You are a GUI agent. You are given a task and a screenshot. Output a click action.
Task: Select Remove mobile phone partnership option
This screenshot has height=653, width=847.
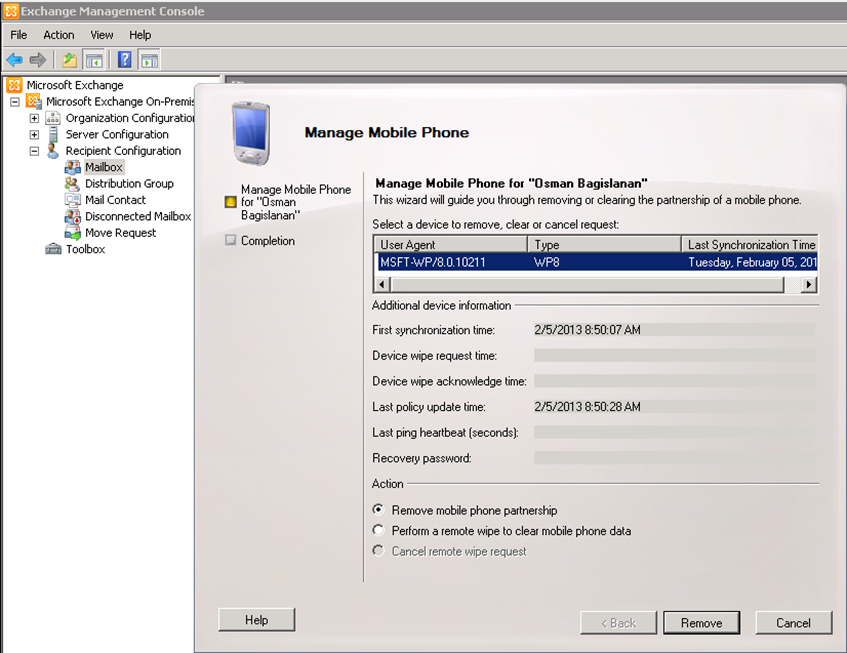click(379, 510)
